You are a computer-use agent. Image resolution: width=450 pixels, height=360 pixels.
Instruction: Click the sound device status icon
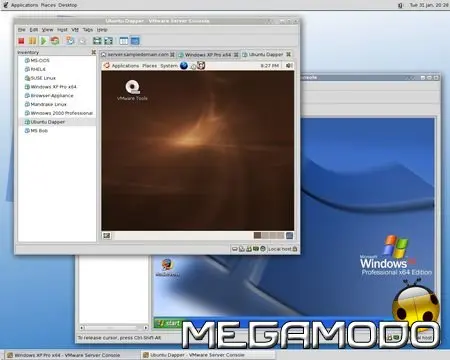[x=256, y=249]
